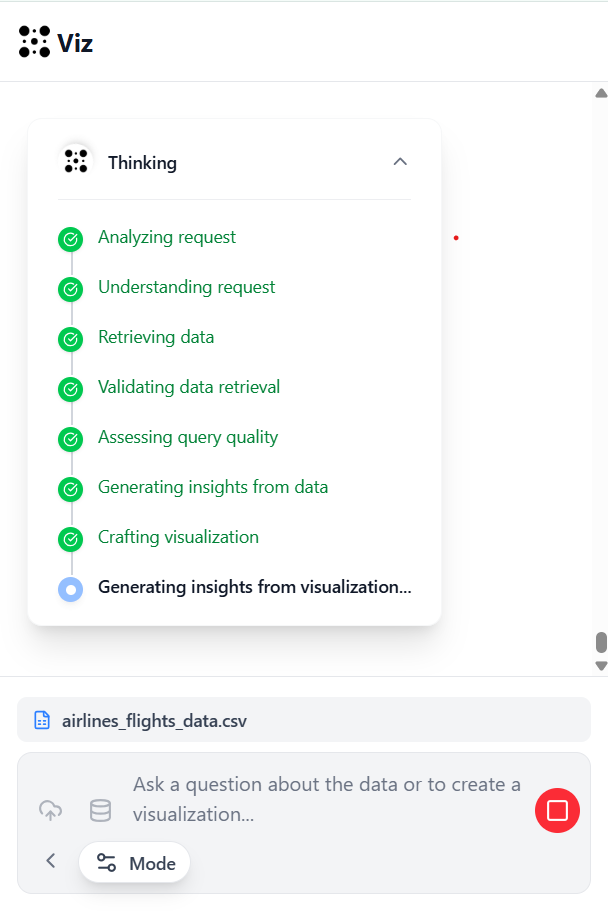Image resolution: width=608 pixels, height=912 pixels.
Task: Click the scrollbar down arrow
Action: pyautogui.click(x=601, y=665)
